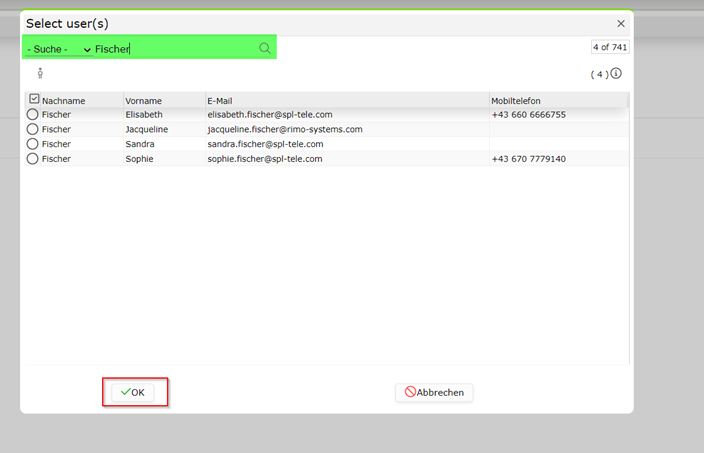This screenshot has height=453, width=704.
Task: Sort by the Nachname column header
Action: point(63,101)
